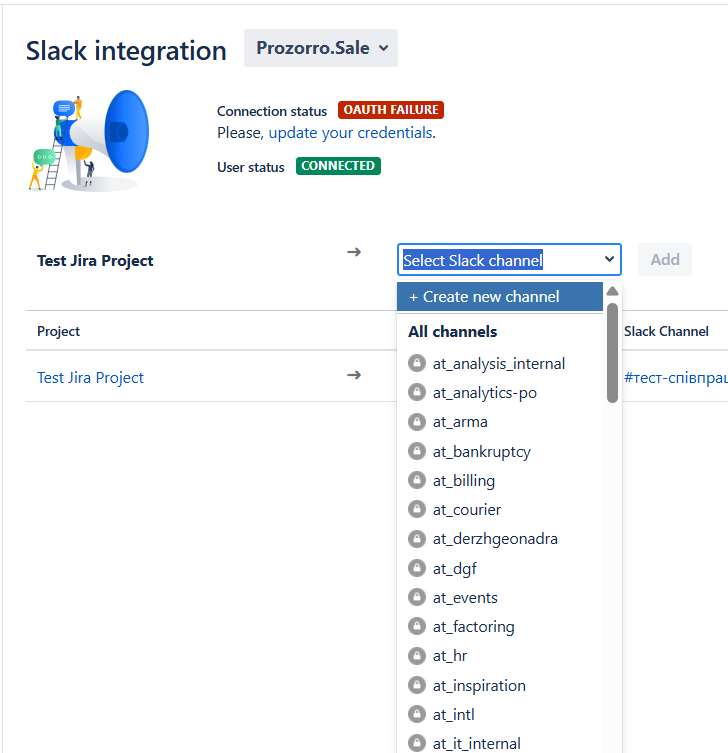The image size is (728, 753).
Task: Click lock icon beside at_hr channel
Action: [x=417, y=656]
